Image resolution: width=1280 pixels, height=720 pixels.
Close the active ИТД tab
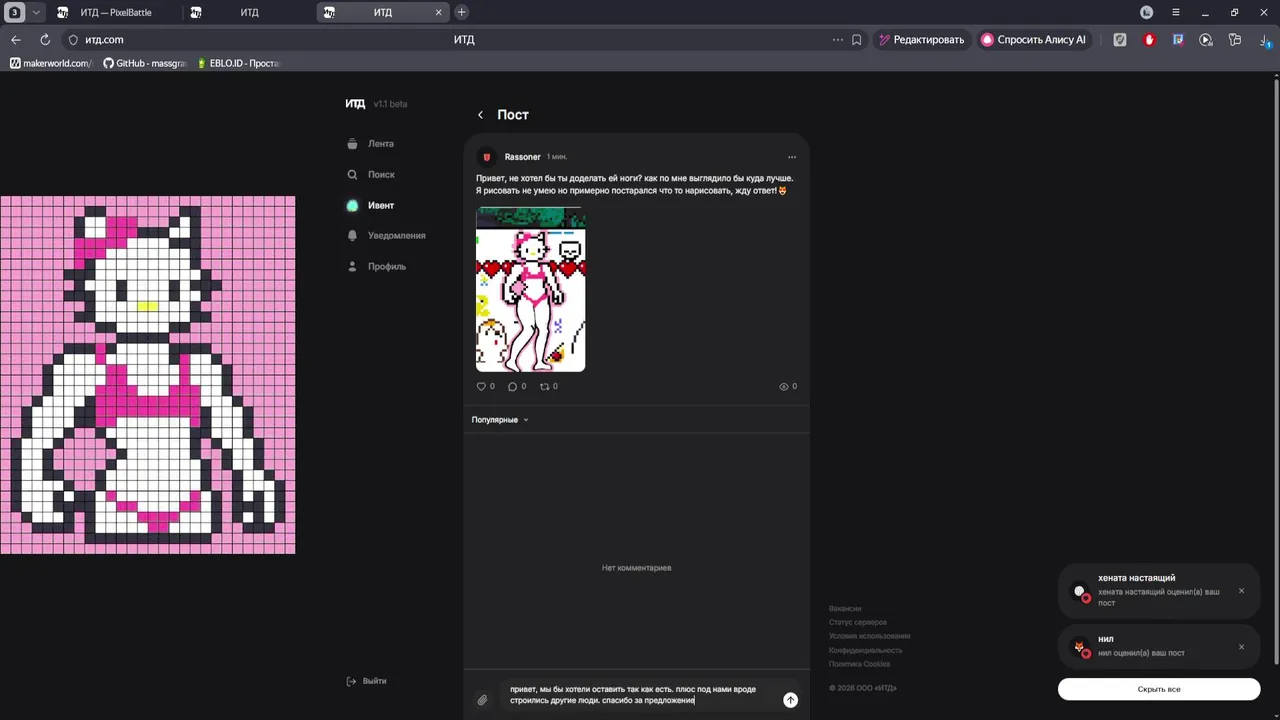[x=438, y=12]
